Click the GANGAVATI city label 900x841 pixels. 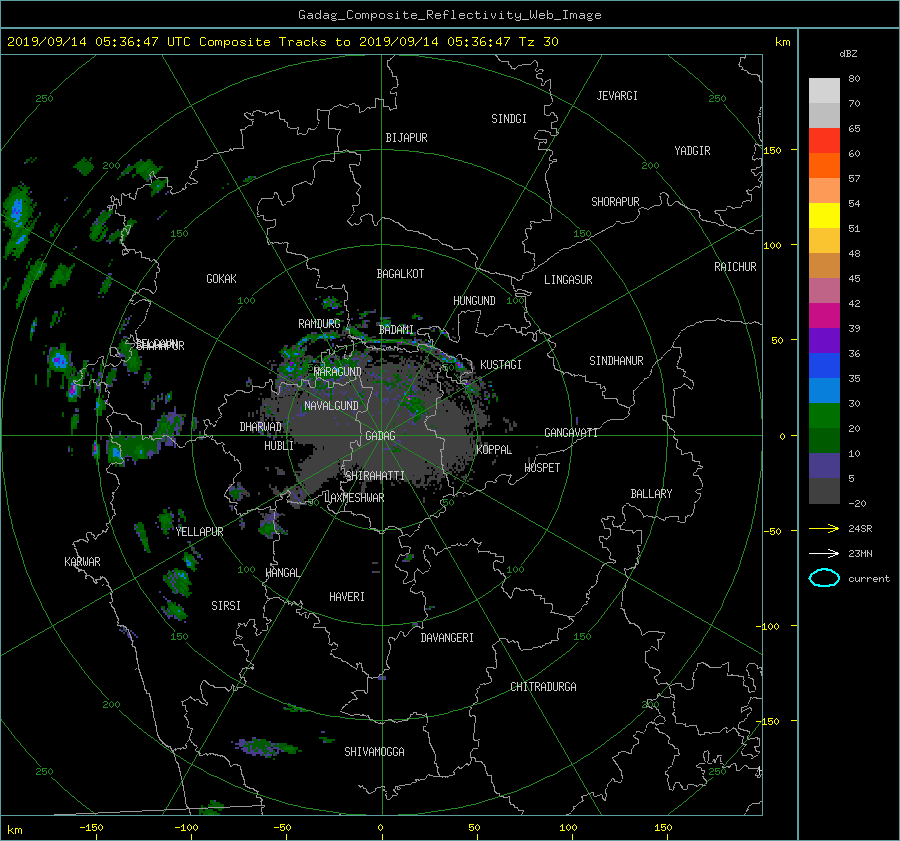pyautogui.click(x=571, y=433)
